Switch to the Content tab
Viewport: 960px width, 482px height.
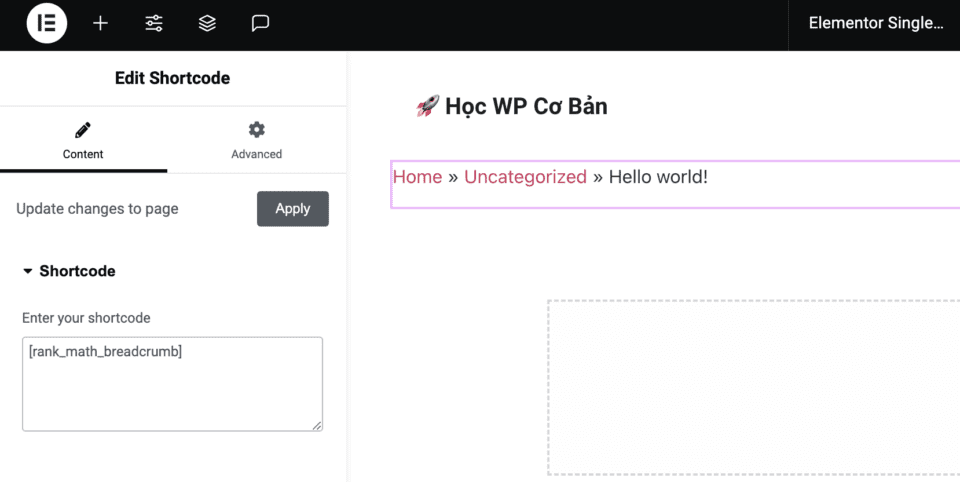[83, 142]
